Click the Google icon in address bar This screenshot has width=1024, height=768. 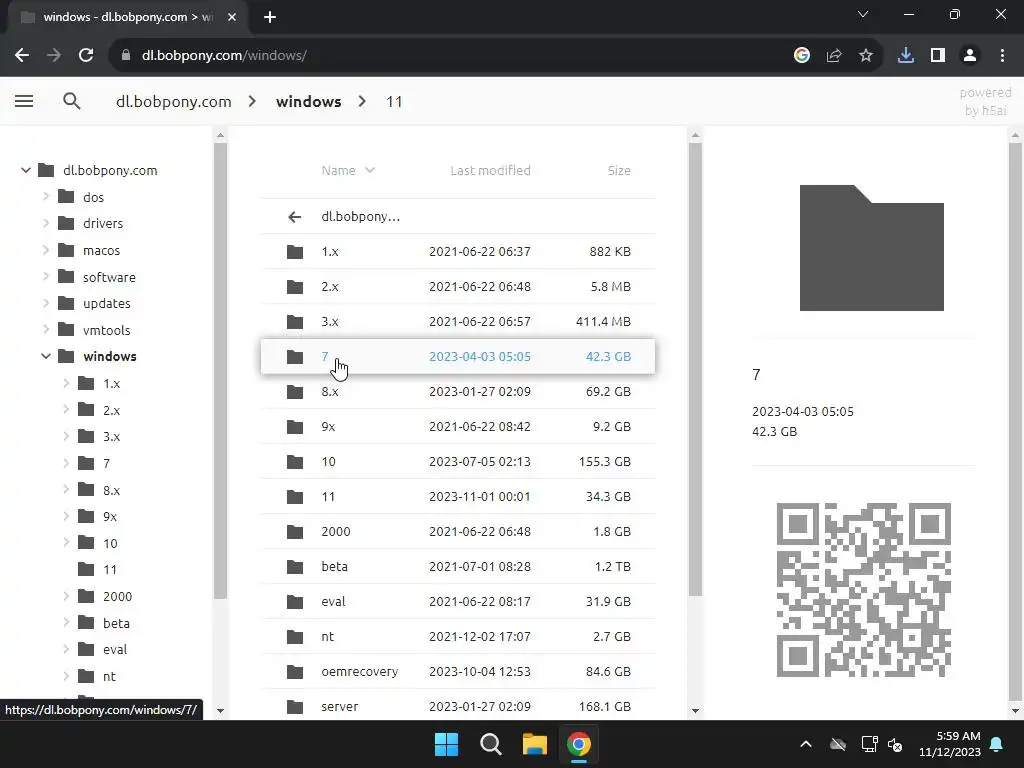point(802,56)
